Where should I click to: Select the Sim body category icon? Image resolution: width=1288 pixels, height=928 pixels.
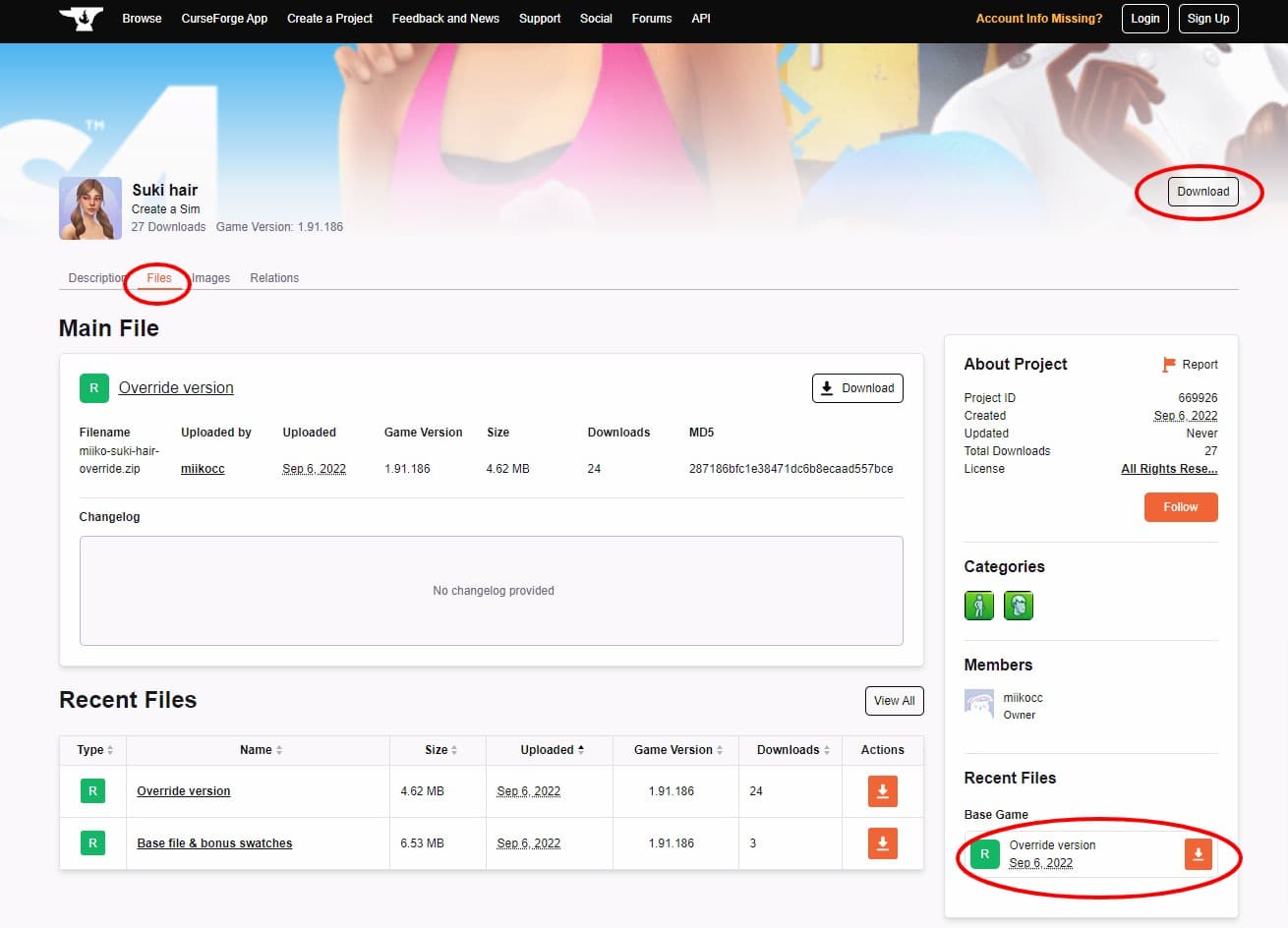point(978,606)
